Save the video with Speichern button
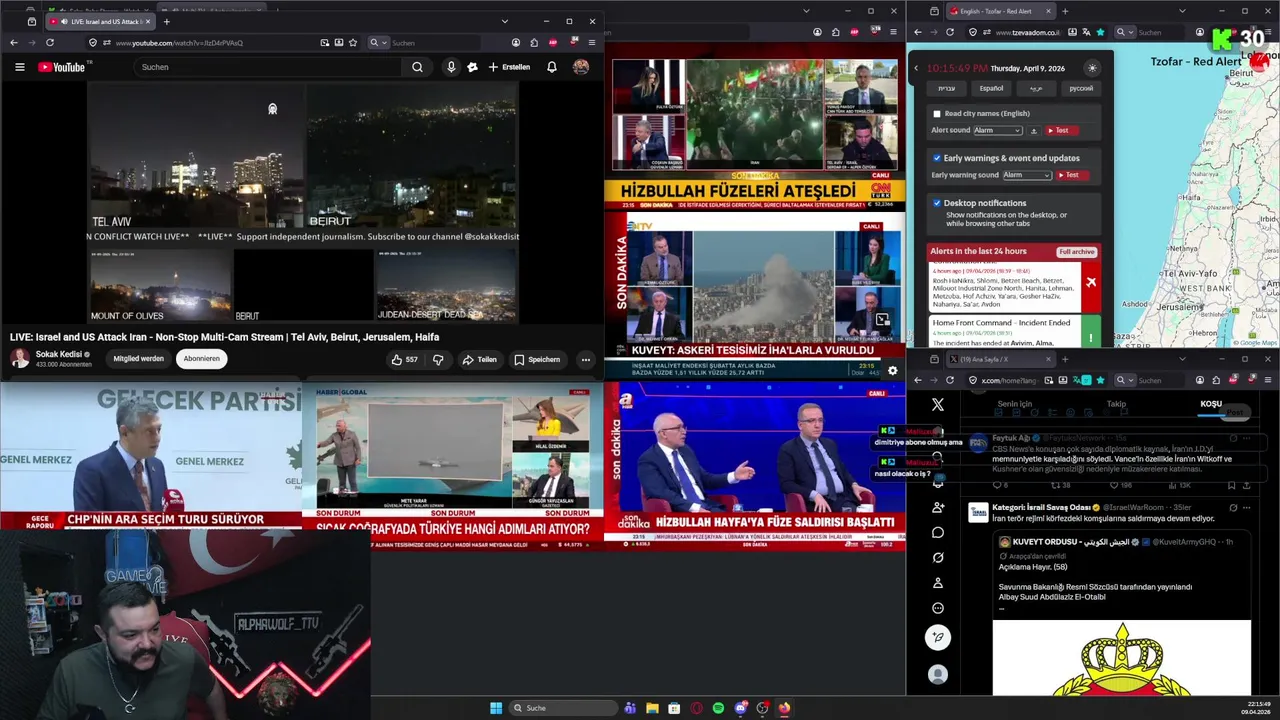Screen dimensions: 1280x720 coord(537,359)
